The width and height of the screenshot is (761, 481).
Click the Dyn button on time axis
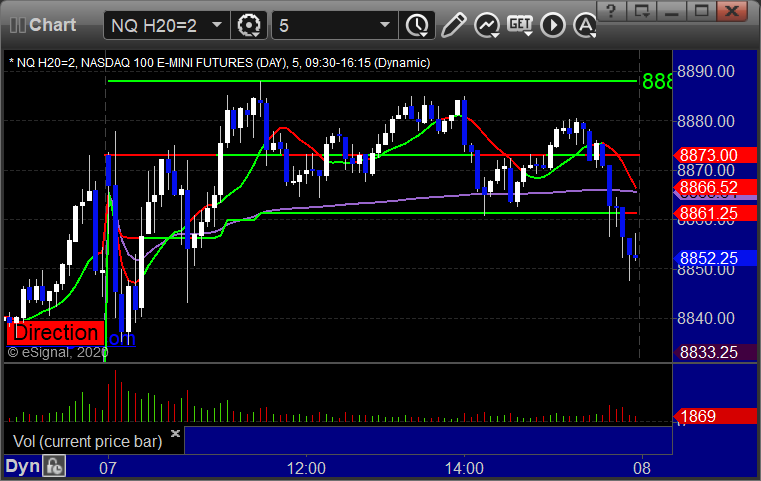click(x=22, y=466)
